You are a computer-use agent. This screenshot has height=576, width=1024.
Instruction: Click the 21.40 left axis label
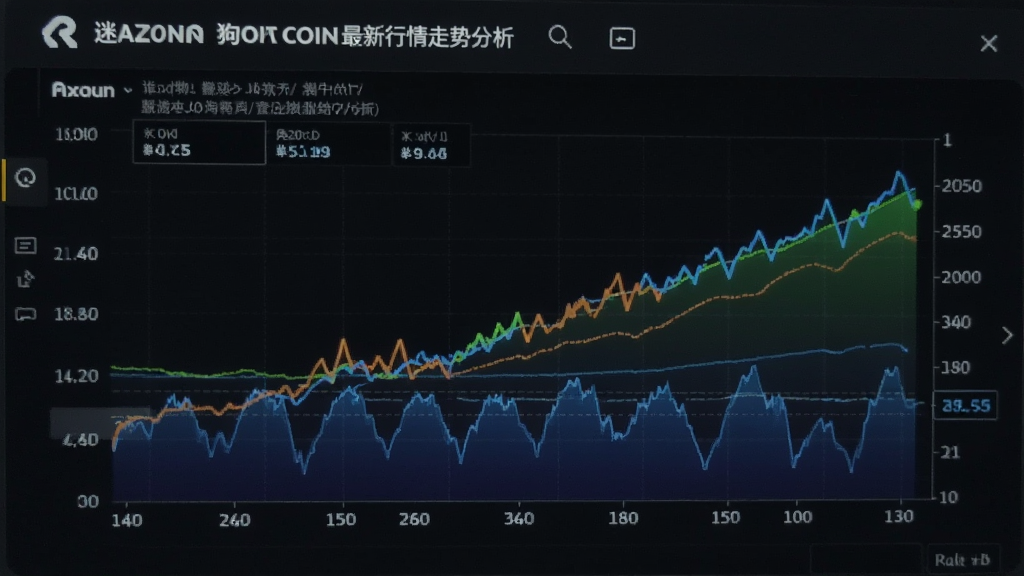pyautogui.click(x=76, y=254)
